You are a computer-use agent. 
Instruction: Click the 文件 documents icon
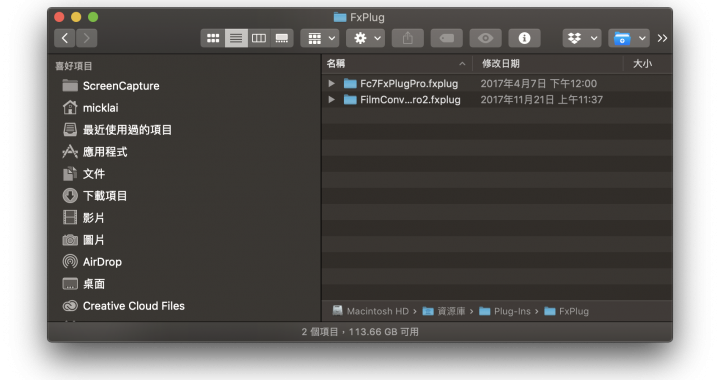tap(70, 173)
